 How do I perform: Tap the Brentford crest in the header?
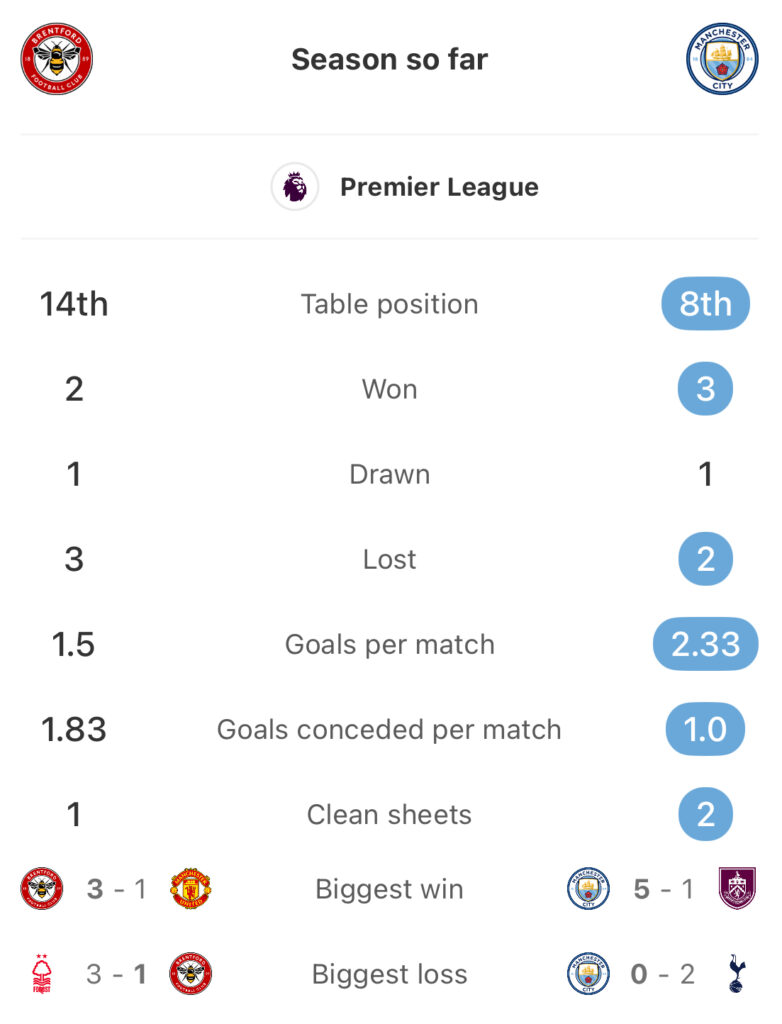(x=57, y=59)
